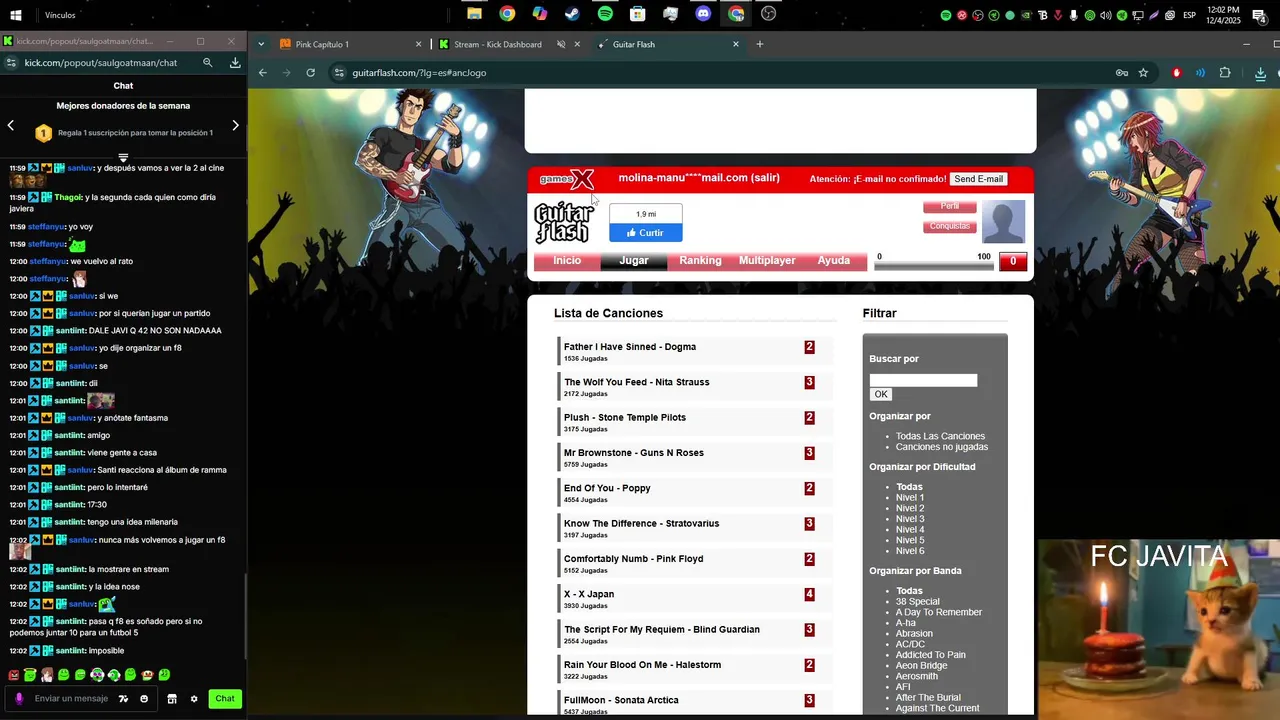Open File Explorer from the taskbar

click(x=475, y=14)
